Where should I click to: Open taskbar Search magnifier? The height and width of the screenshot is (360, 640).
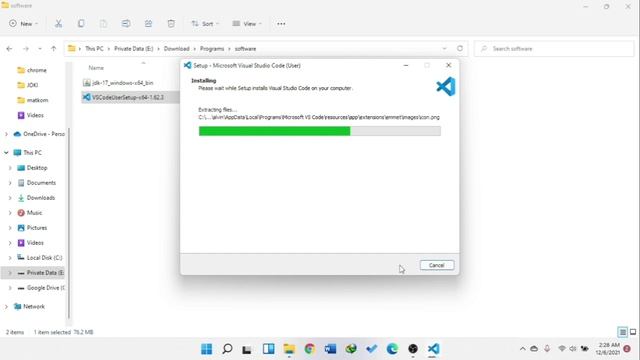(x=227, y=349)
